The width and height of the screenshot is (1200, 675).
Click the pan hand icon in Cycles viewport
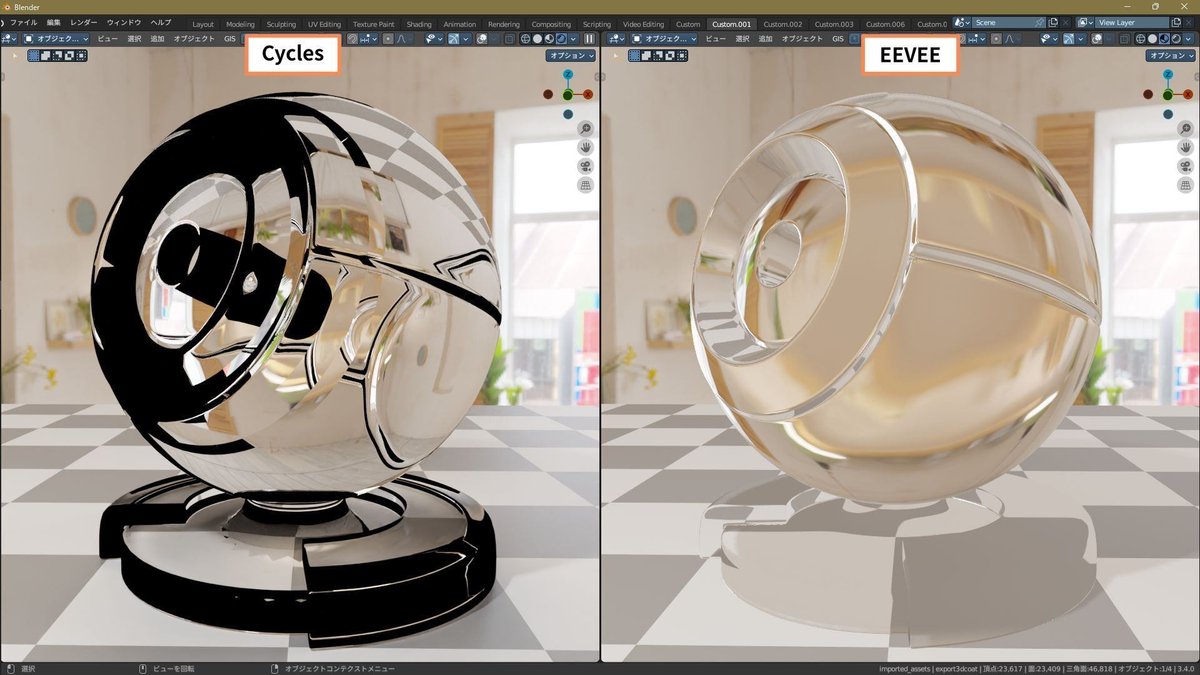pyautogui.click(x=585, y=147)
